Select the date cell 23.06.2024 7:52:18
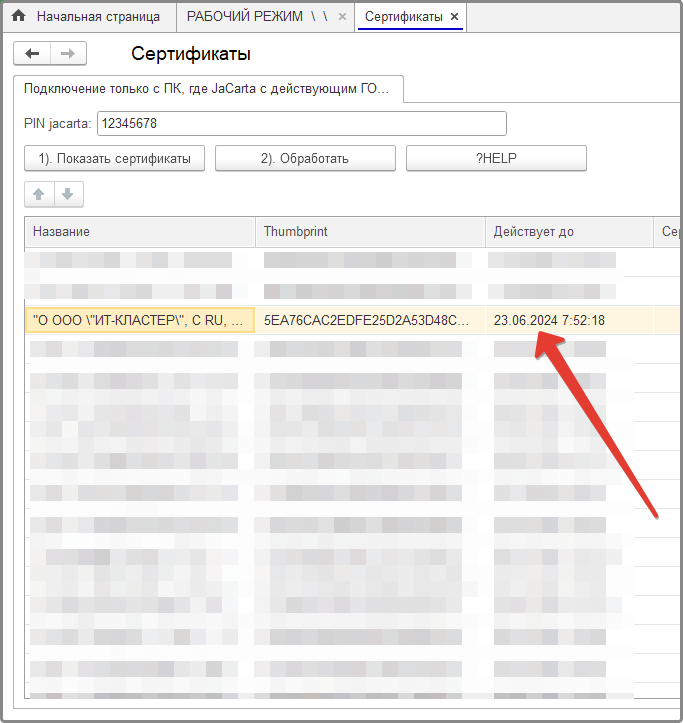 coord(569,320)
